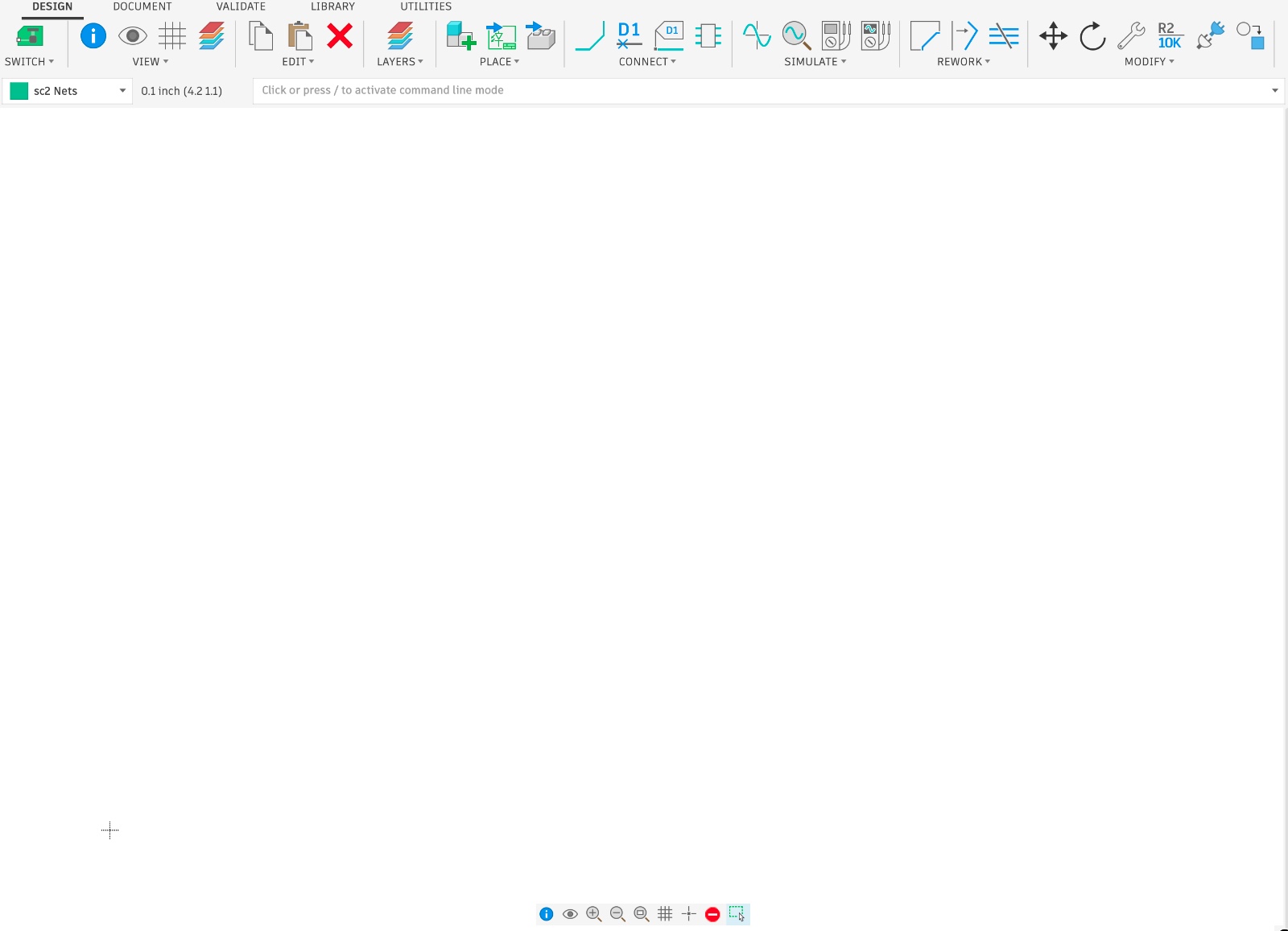Screen dimensions: 1288x931
Task: Open layer settings icon in View group
Action: 212,35
